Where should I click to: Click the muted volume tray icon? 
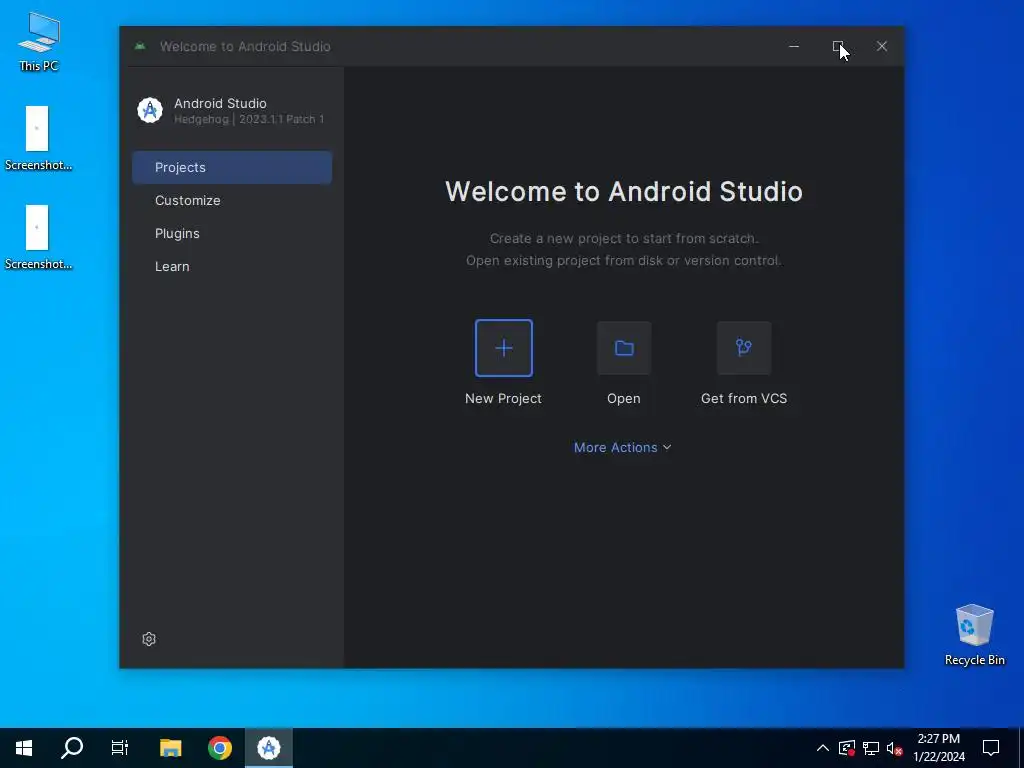click(x=895, y=748)
